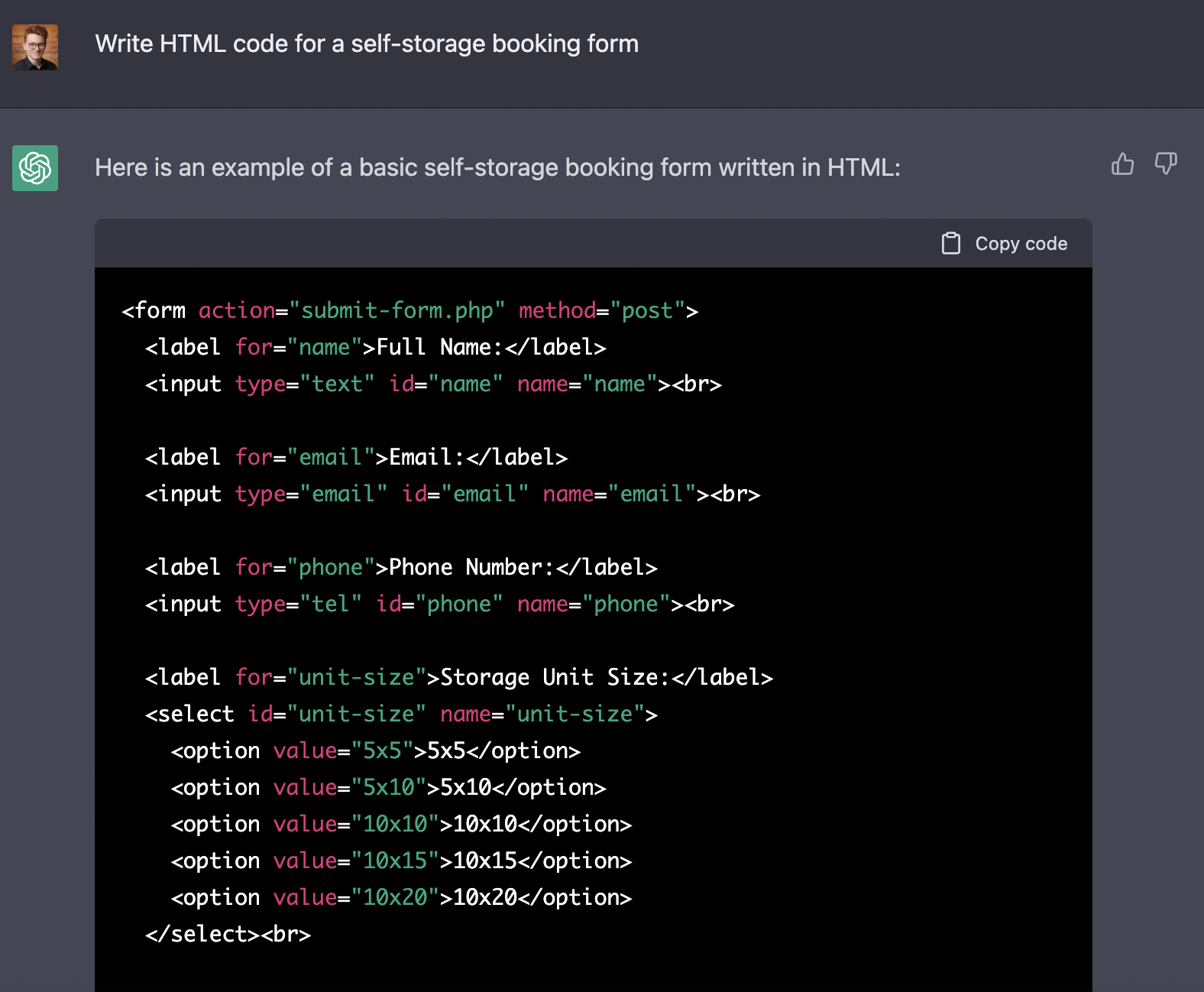This screenshot has width=1204, height=992.
Task: Click the Full Name label code line
Action: click(x=375, y=348)
